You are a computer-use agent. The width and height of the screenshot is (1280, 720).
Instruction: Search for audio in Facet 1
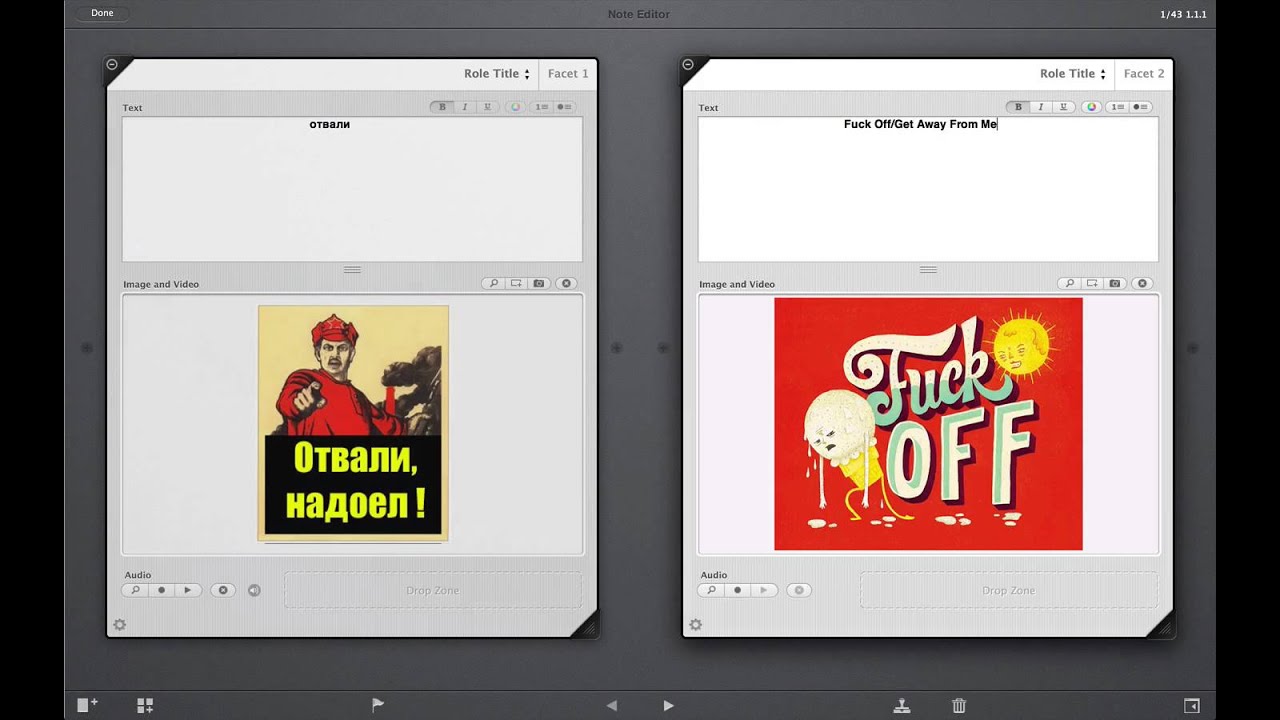click(135, 591)
